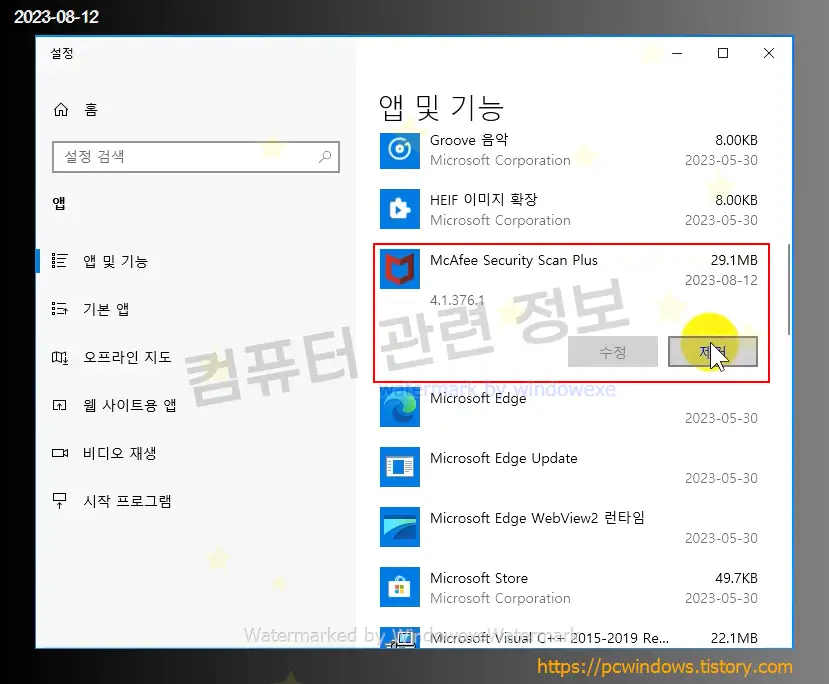
Task: Click the McAfee version 4.1.376.1 text
Action: click(x=457, y=300)
